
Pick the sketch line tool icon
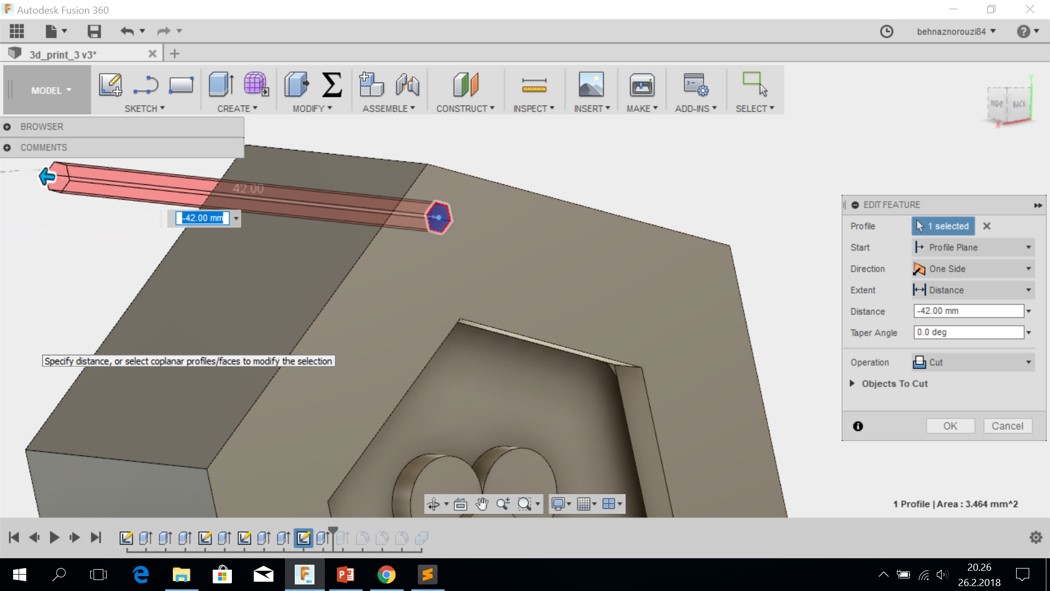pyautogui.click(x=145, y=85)
